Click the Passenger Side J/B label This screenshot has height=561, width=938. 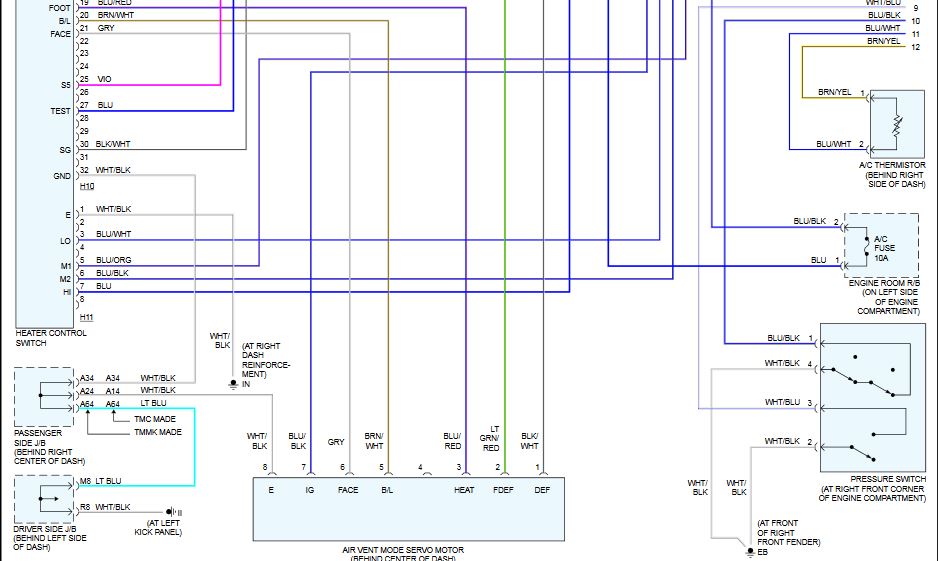pyautogui.click(x=50, y=447)
